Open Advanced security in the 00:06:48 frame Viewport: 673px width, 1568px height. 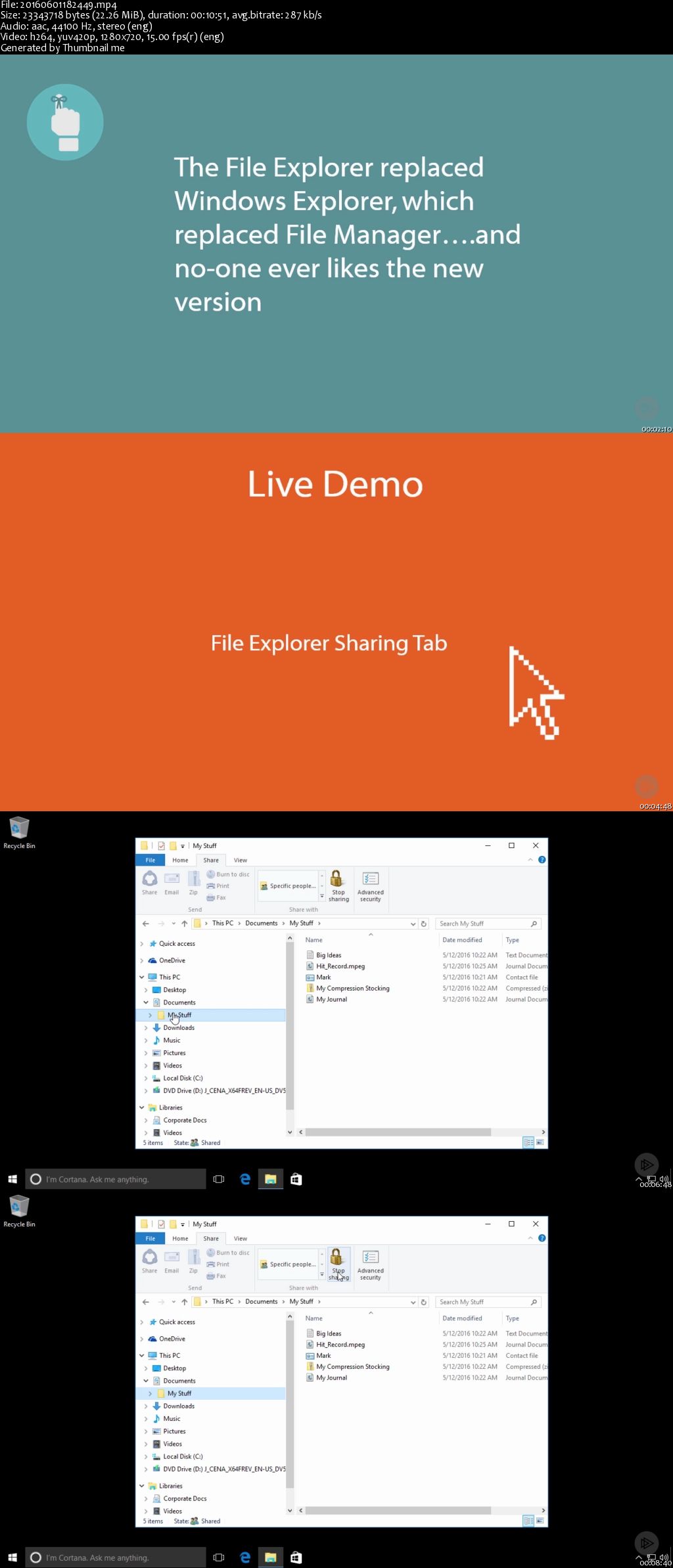click(x=370, y=885)
